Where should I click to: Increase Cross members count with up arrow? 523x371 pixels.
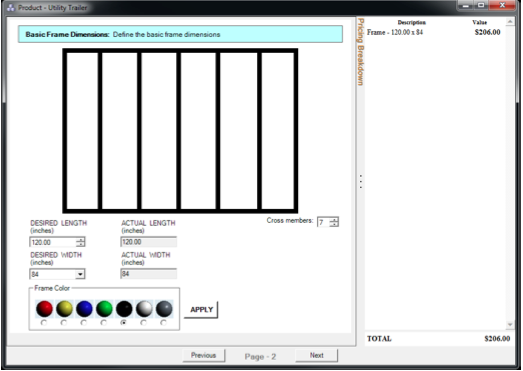click(x=334, y=220)
